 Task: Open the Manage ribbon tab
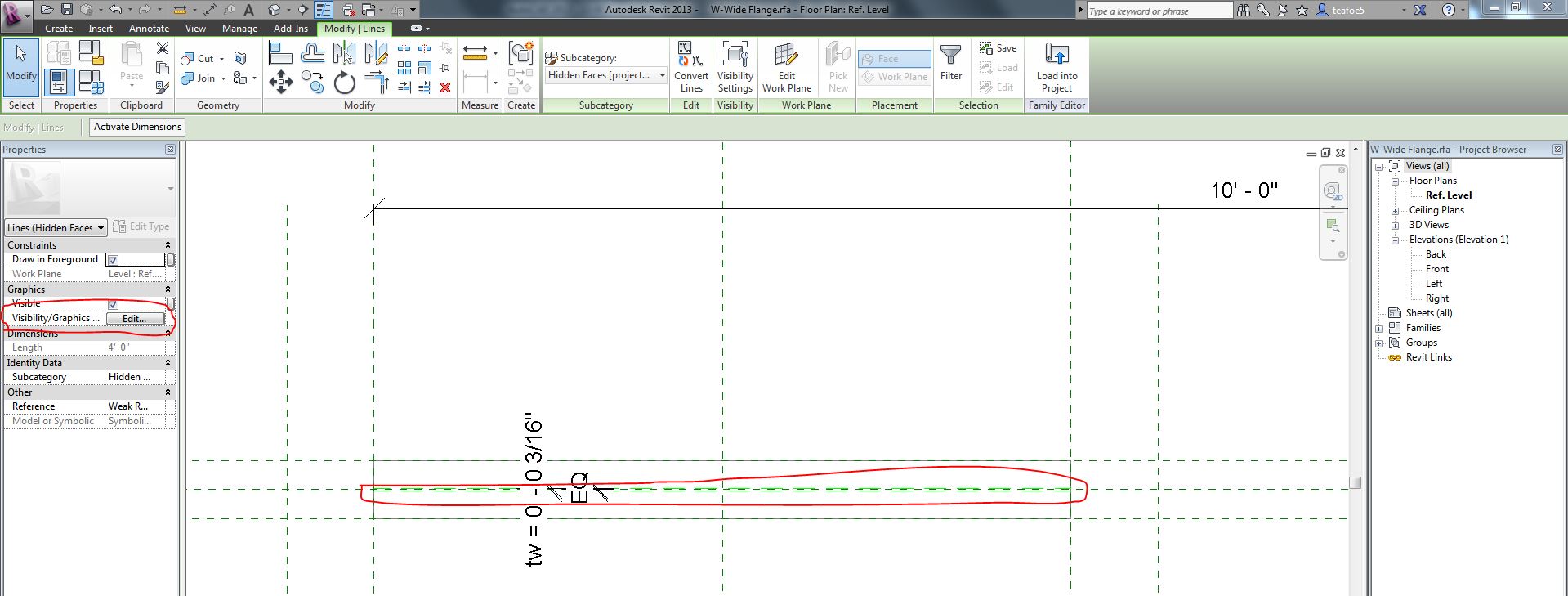[x=239, y=29]
